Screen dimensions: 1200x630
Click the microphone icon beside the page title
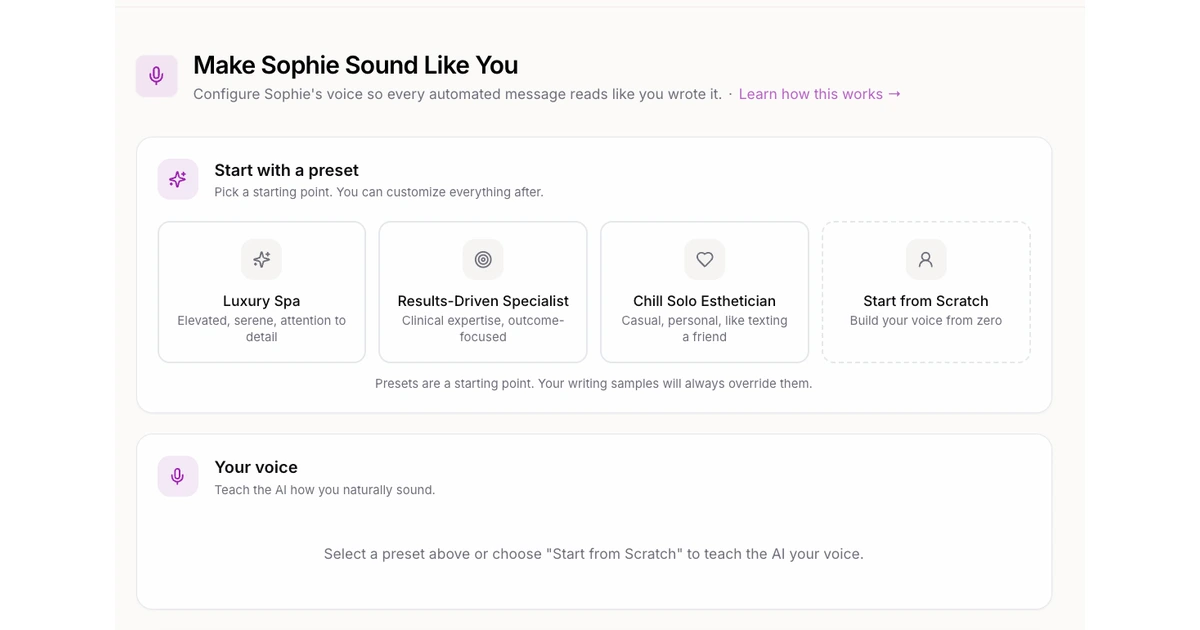point(157,76)
